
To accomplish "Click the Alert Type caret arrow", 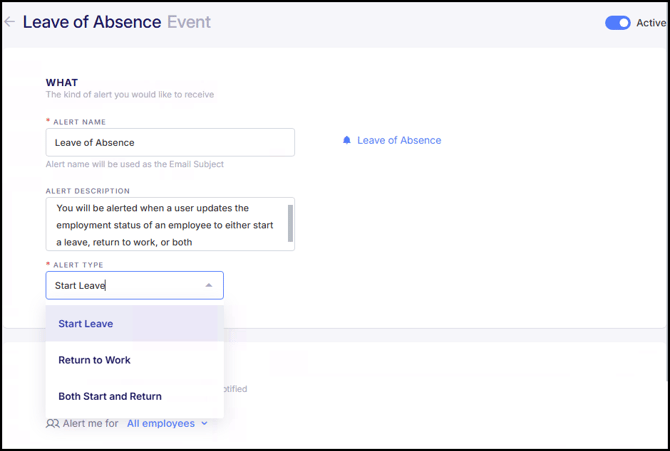I will 209,285.
